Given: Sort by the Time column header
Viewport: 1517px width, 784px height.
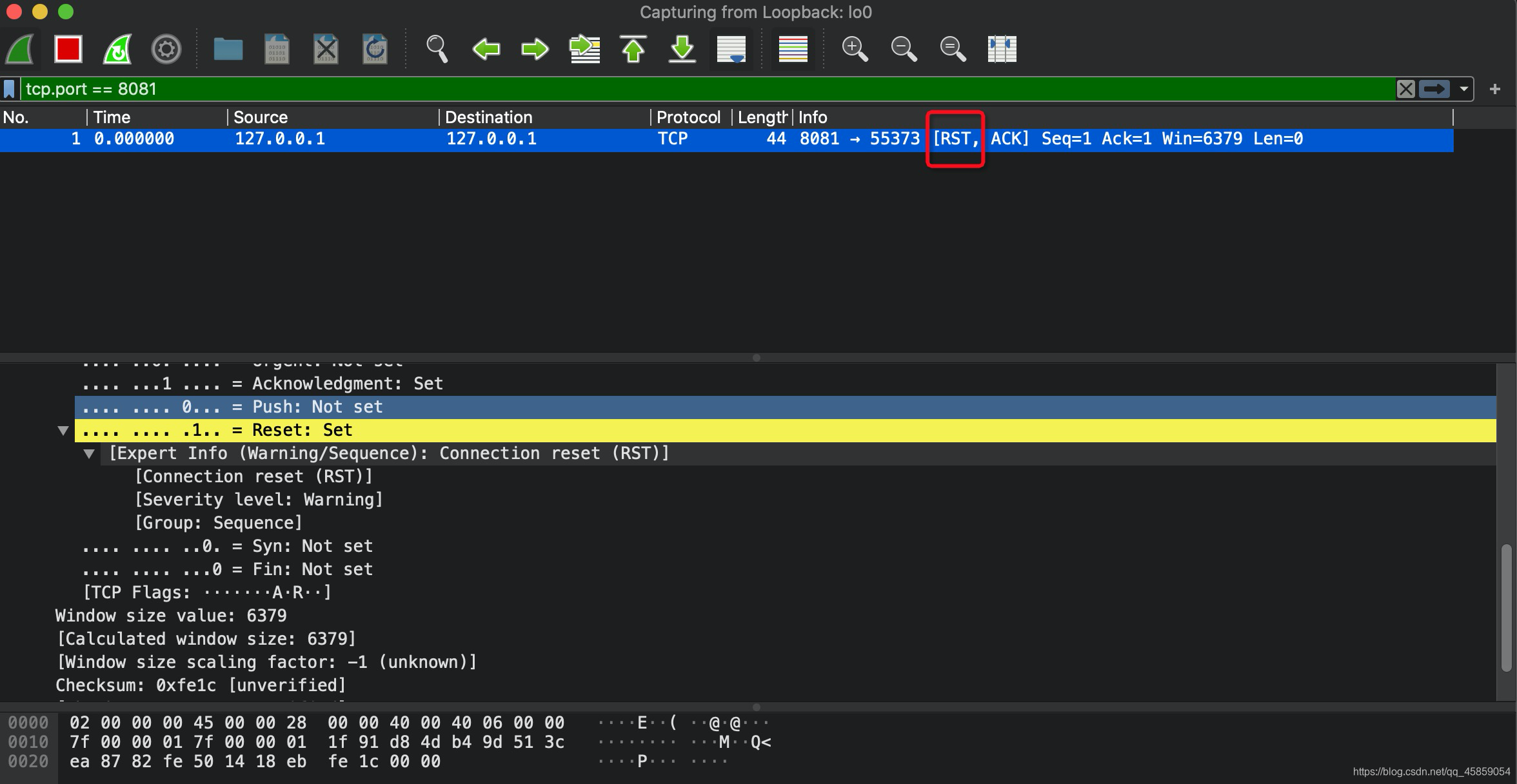Looking at the screenshot, I should (x=157, y=117).
